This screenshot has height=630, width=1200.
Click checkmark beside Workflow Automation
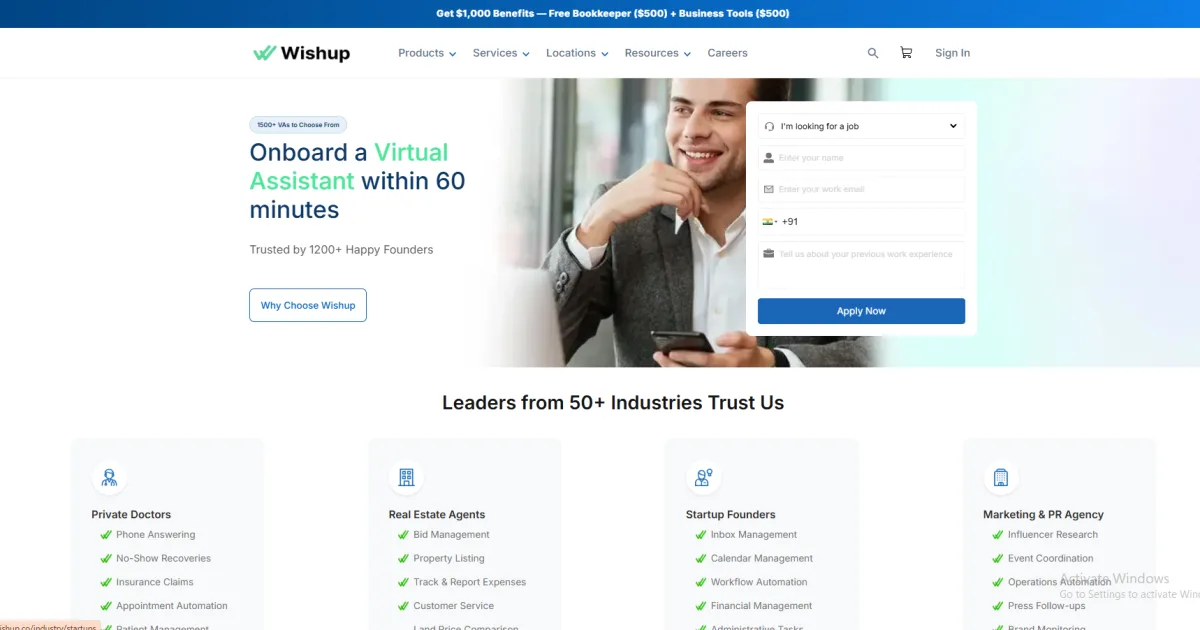coord(700,582)
